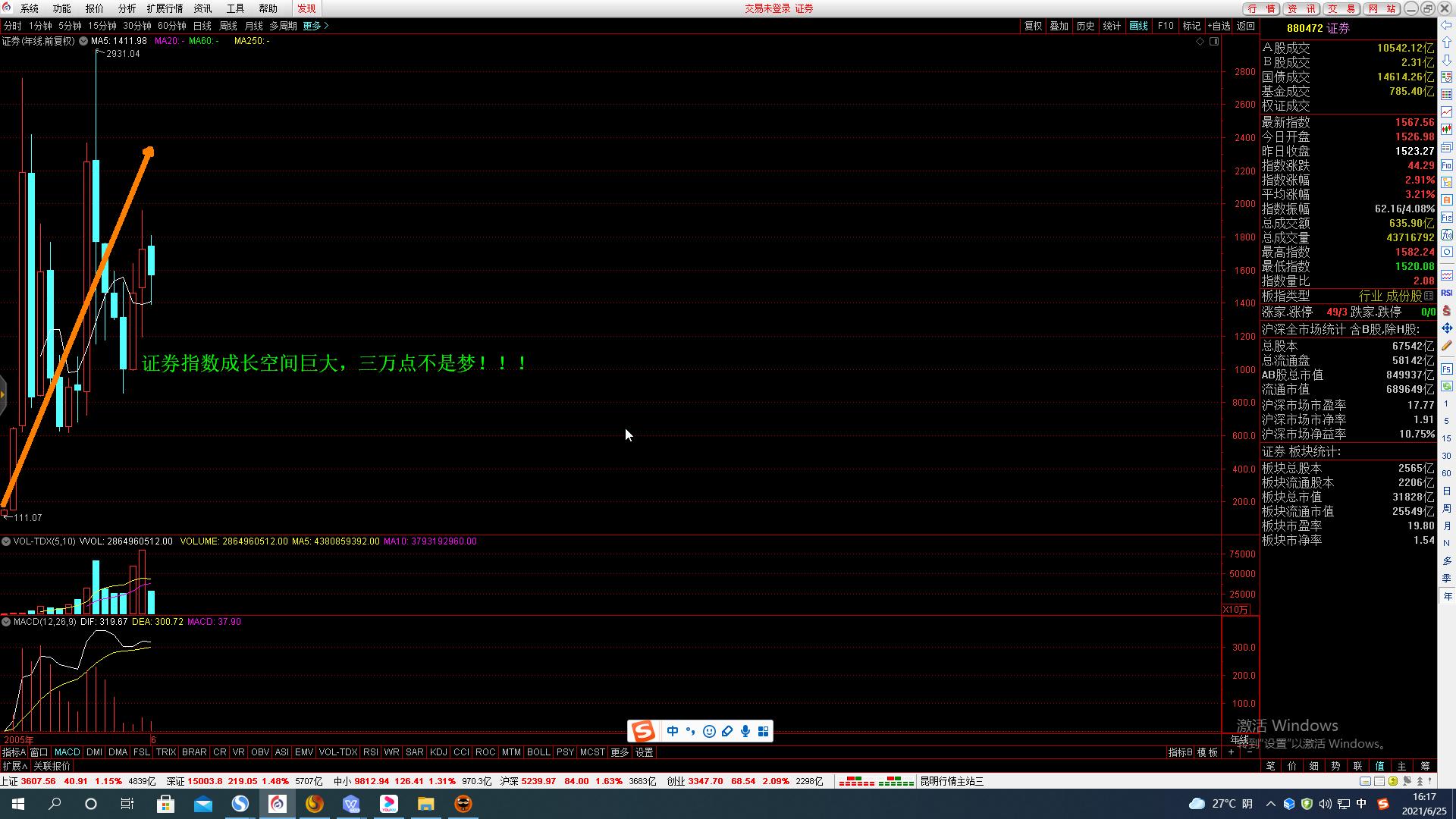The width and height of the screenshot is (1456, 819).
Task: Select the 日线 daily period
Action: 202,26
